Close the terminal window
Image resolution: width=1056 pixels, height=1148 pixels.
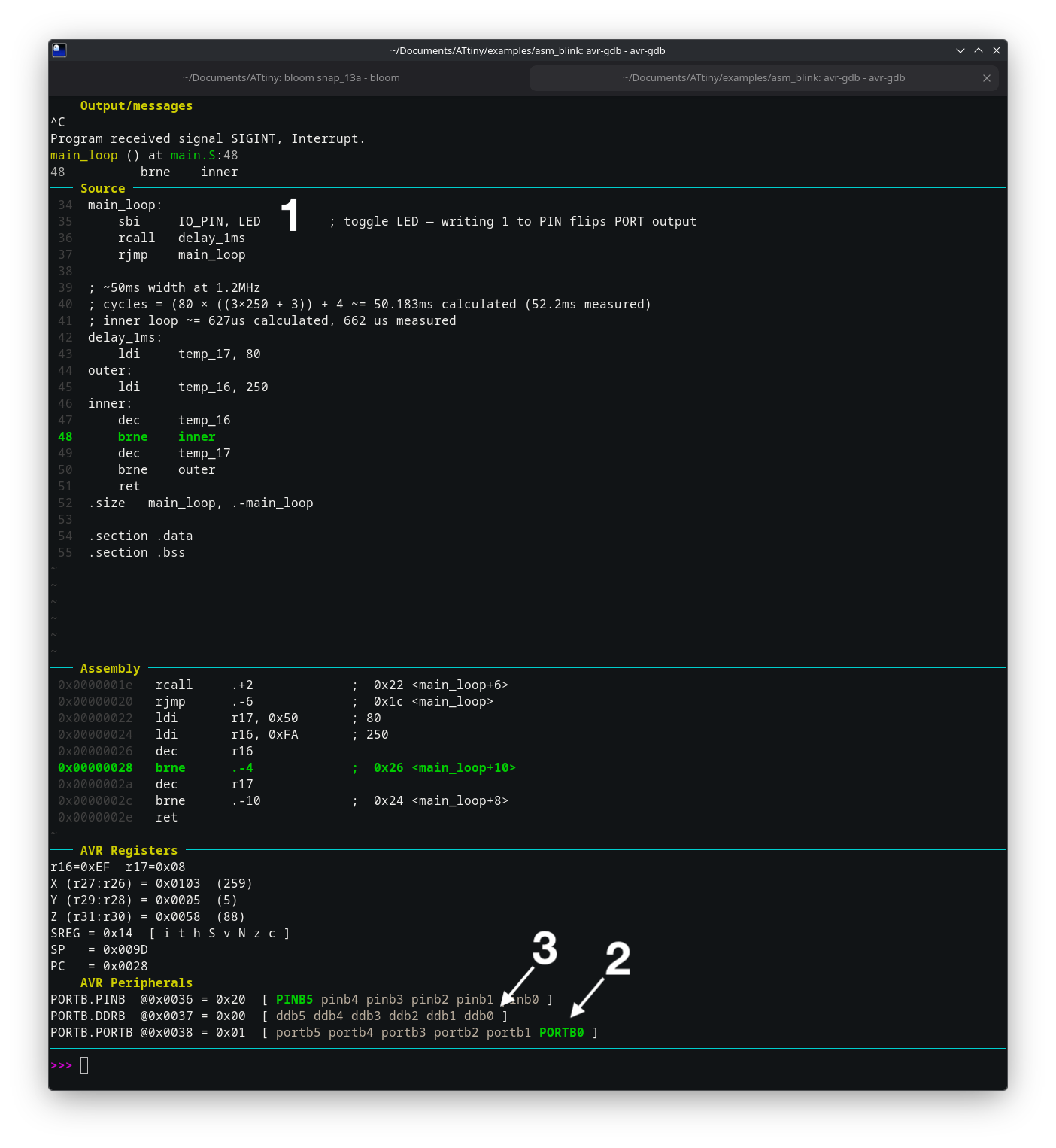pos(997,50)
